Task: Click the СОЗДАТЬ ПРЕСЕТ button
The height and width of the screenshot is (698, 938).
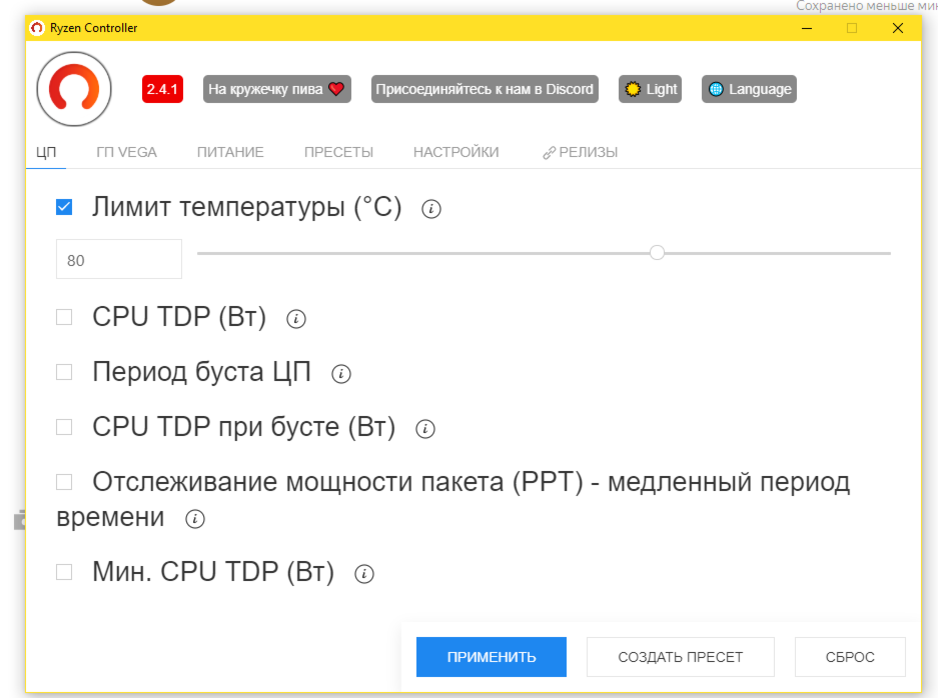Action: pos(680,657)
